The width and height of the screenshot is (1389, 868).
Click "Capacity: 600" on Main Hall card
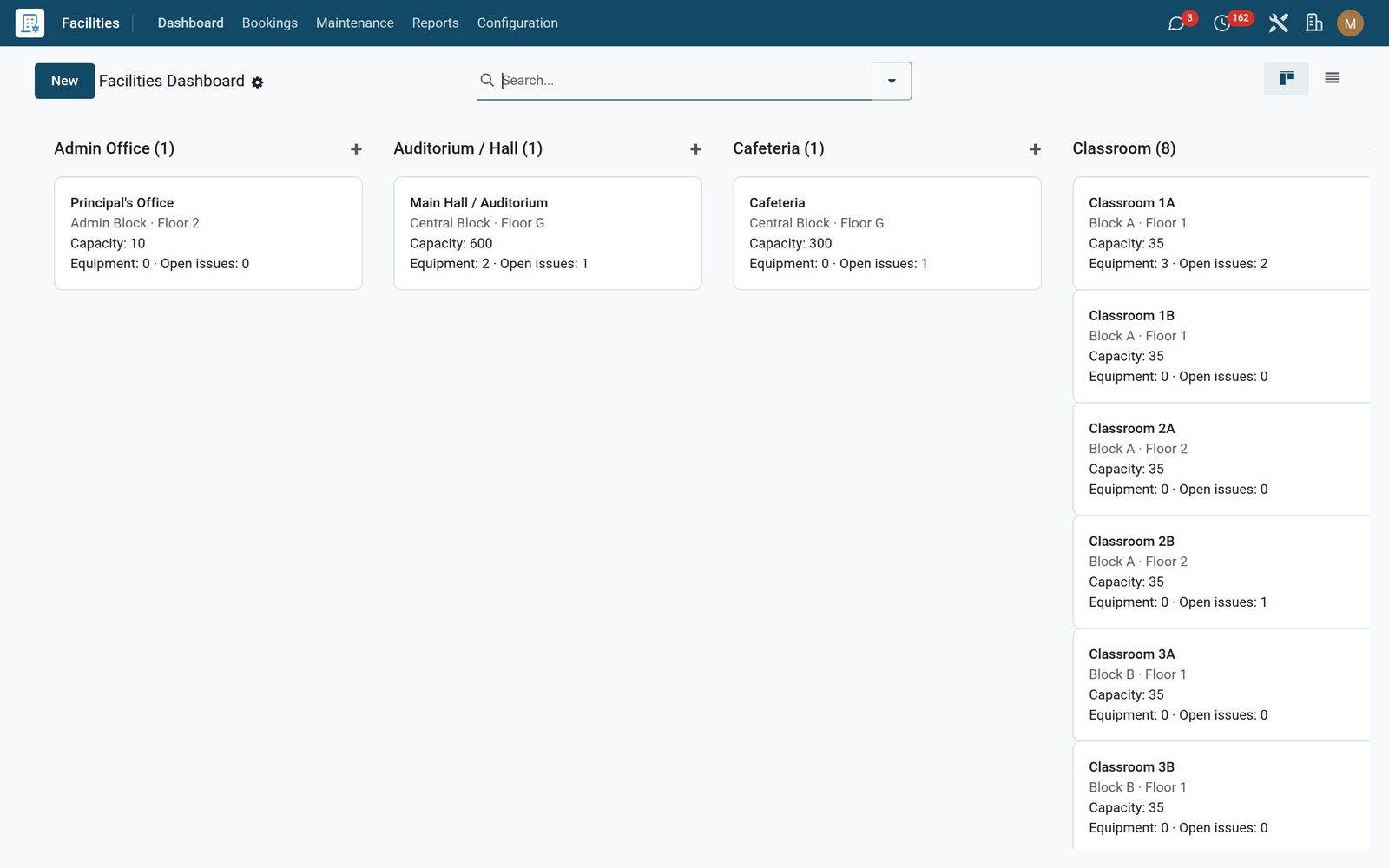pos(451,244)
